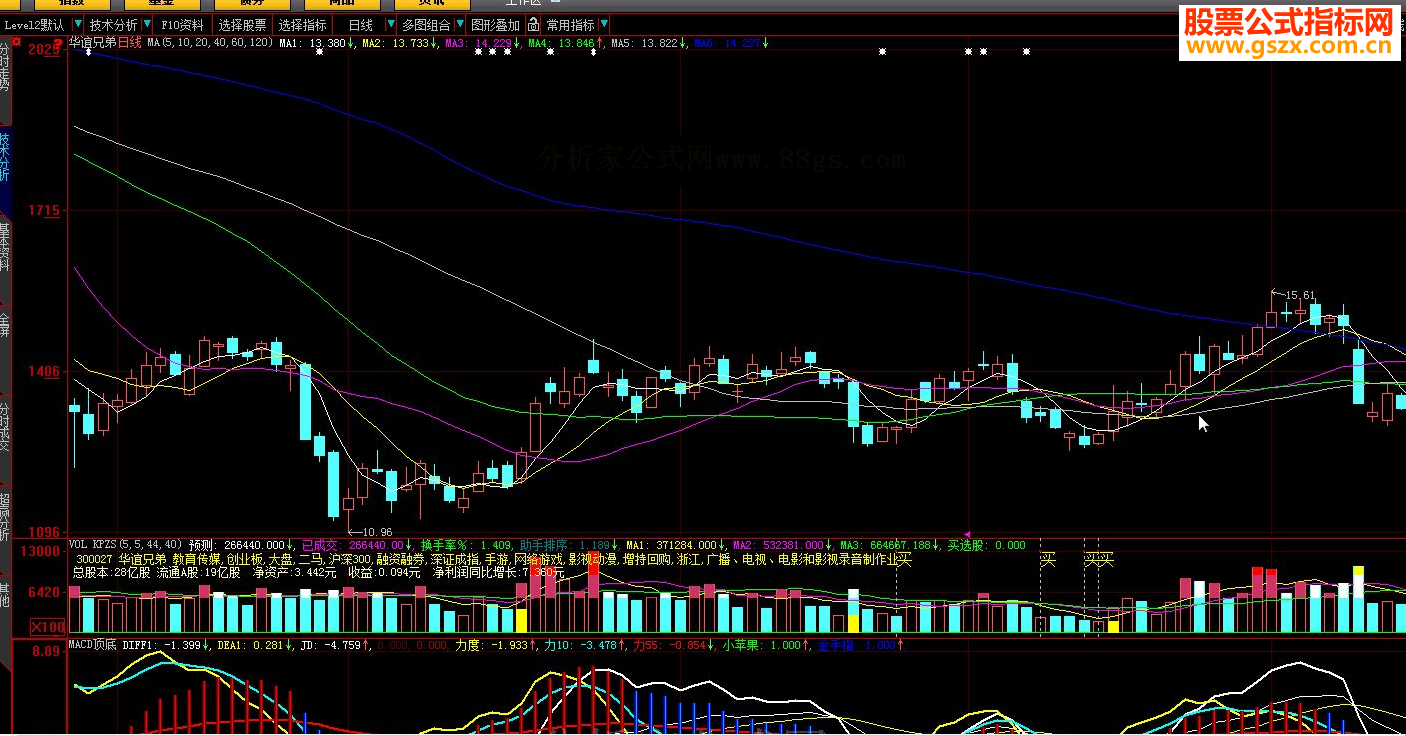Click the volume MA2: 532381.000 value

pyautogui.click(x=778, y=545)
